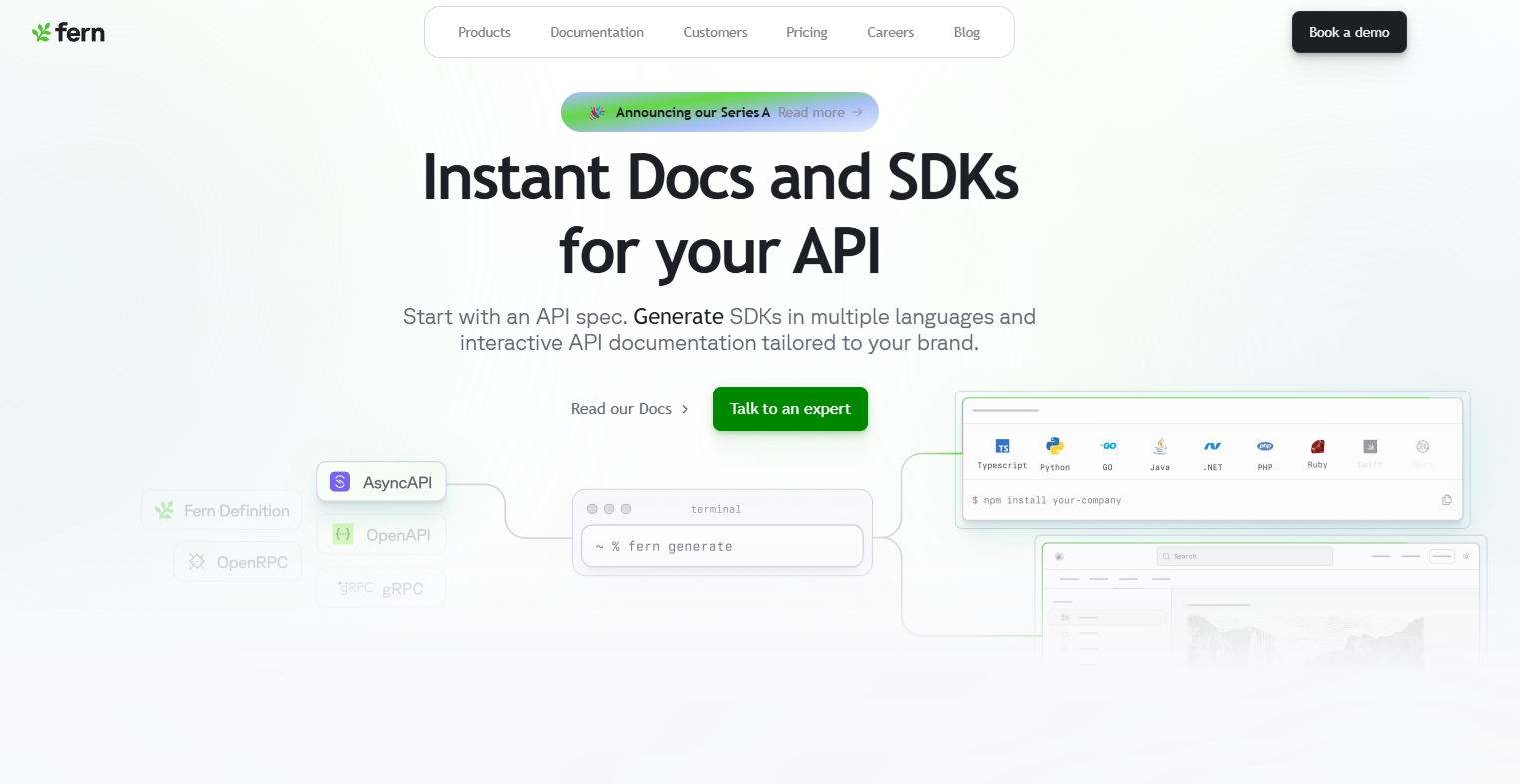Select the .NET language icon
Viewport: 1520px width, 784px height.
coord(1213,446)
